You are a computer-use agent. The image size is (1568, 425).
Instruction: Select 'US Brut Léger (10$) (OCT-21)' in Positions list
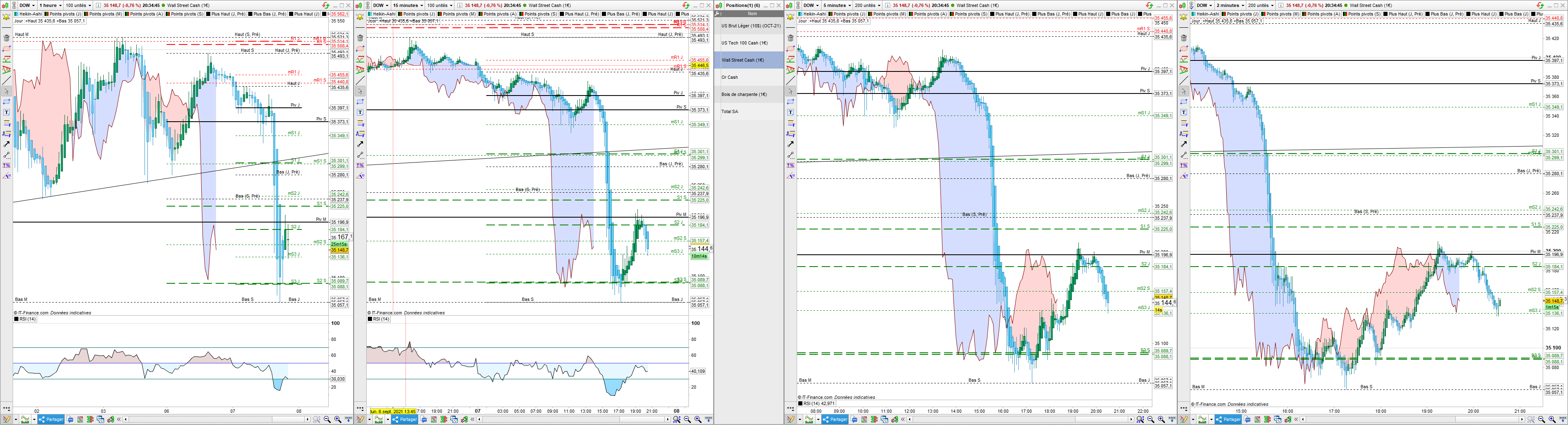pyautogui.click(x=749, y=26)
